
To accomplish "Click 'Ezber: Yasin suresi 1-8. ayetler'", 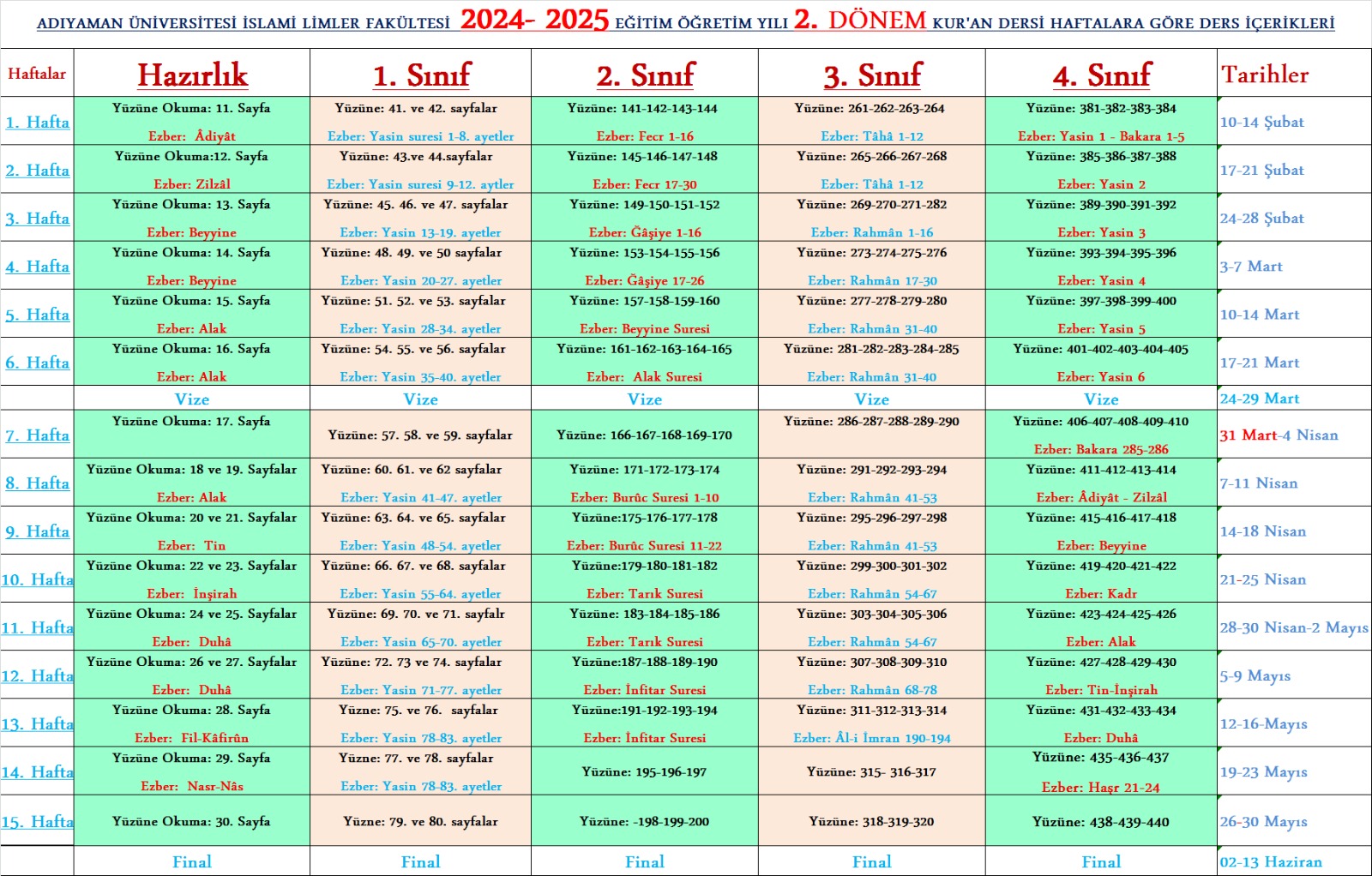I will (x=420, y=135).
